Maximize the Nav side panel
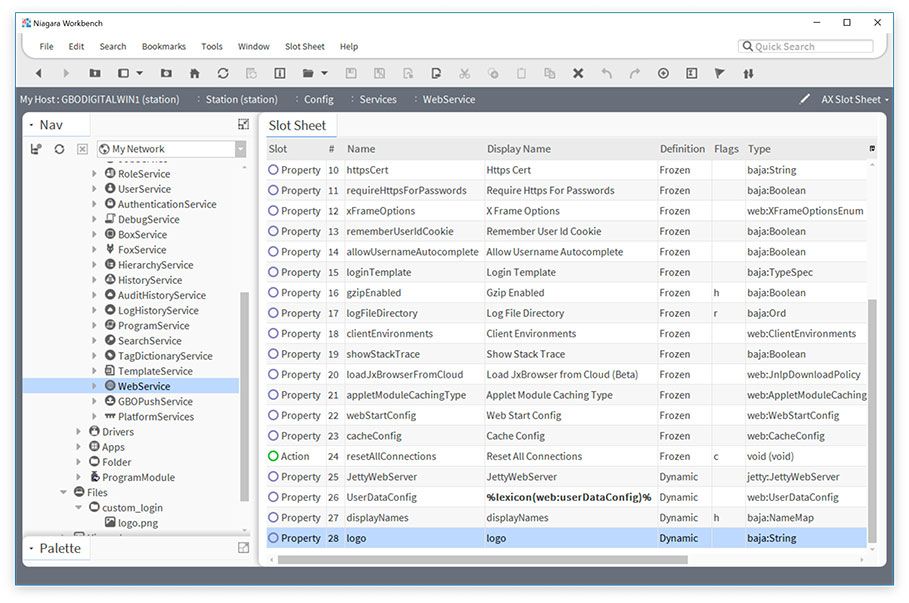This screenshot has height=603, width=909. [x=243, y=124]
